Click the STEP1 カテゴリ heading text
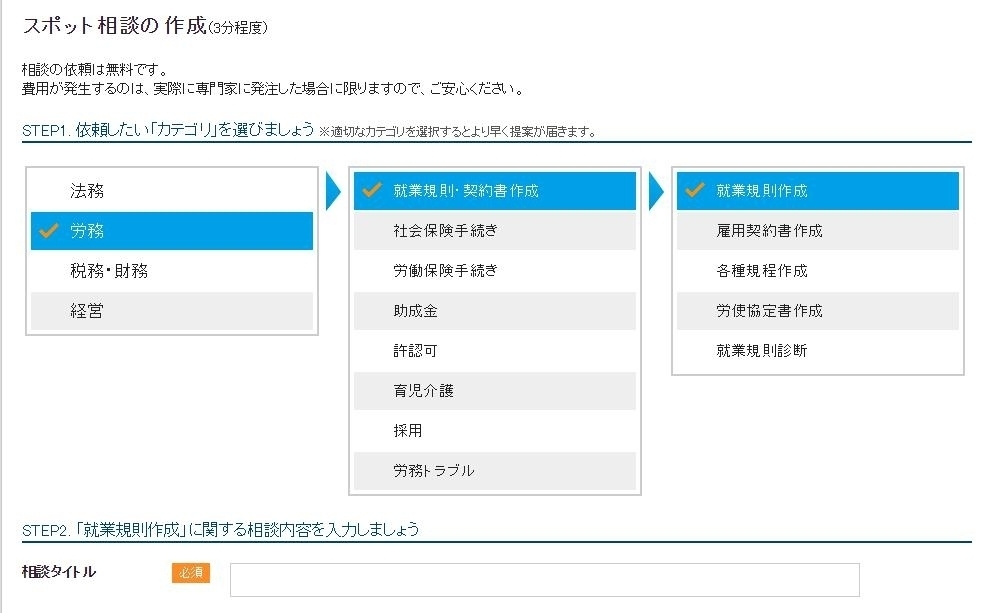The height and width of the screenshot is (613, 982). coord(168,130)
